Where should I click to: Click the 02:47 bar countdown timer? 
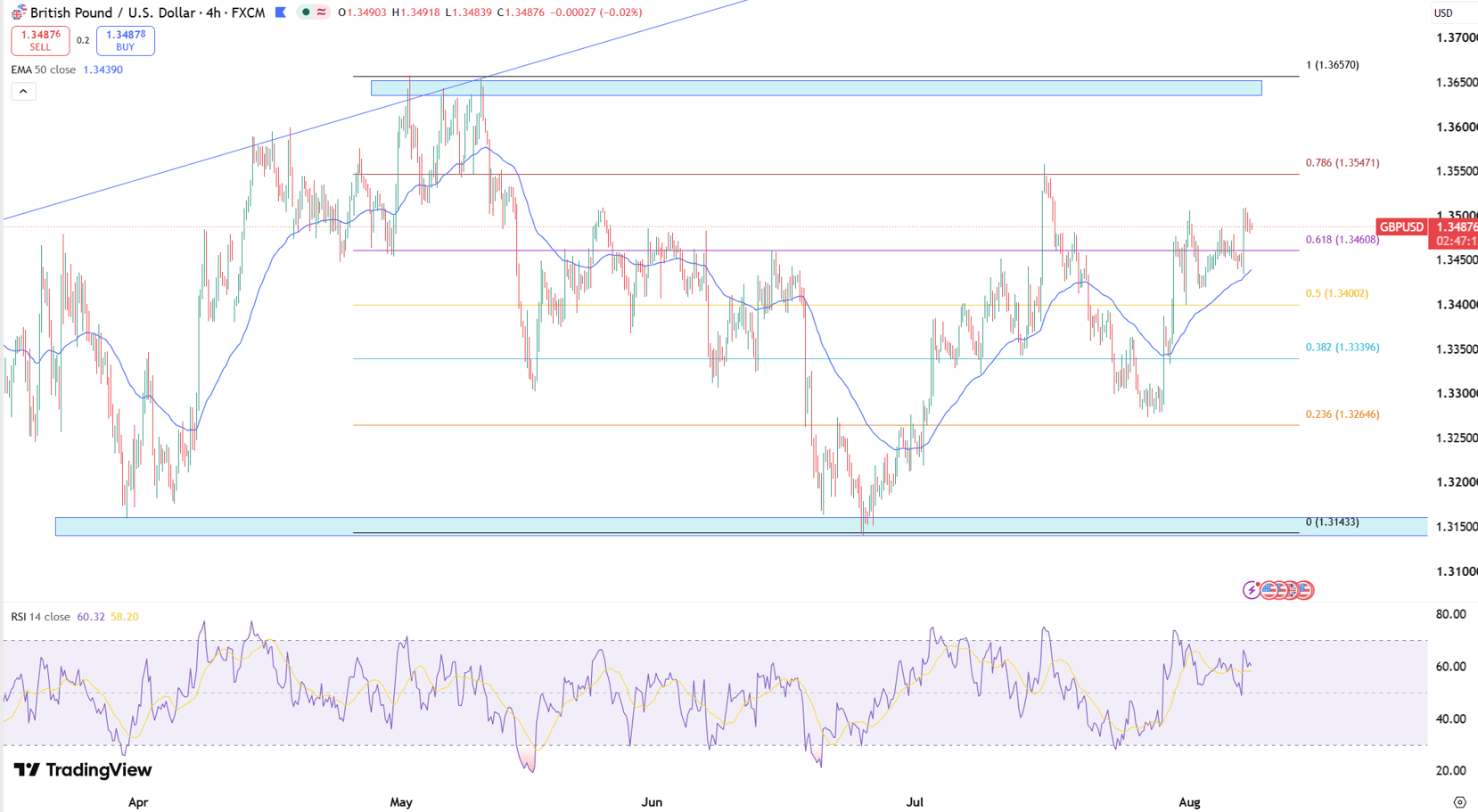pos(1457,242)
